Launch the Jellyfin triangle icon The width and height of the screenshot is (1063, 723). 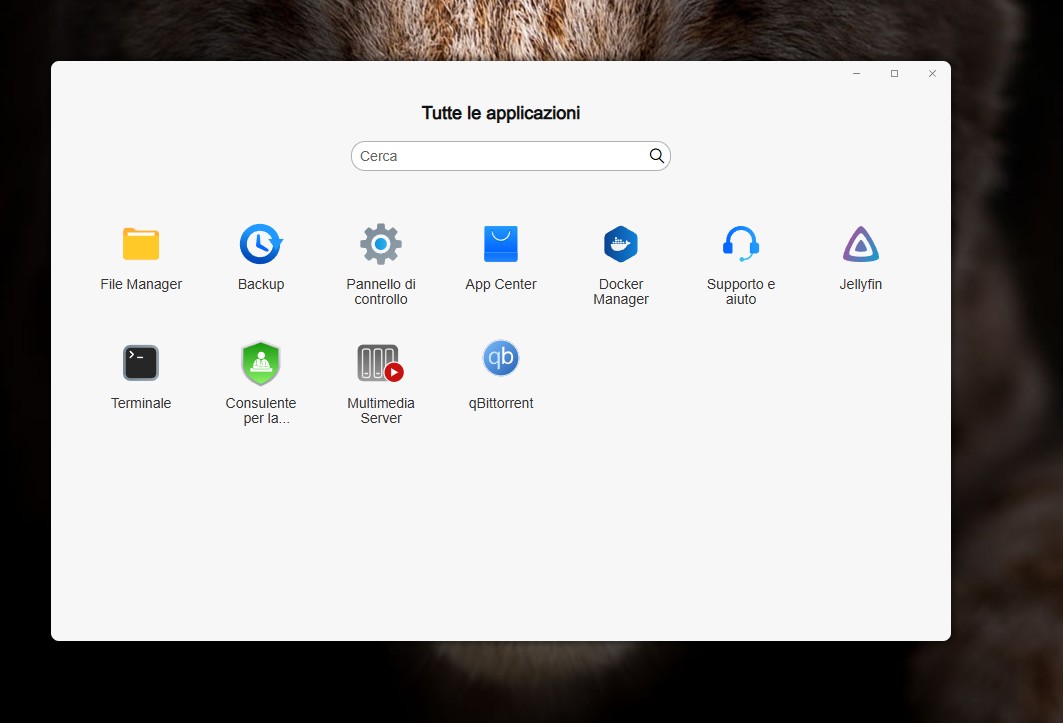861,244
